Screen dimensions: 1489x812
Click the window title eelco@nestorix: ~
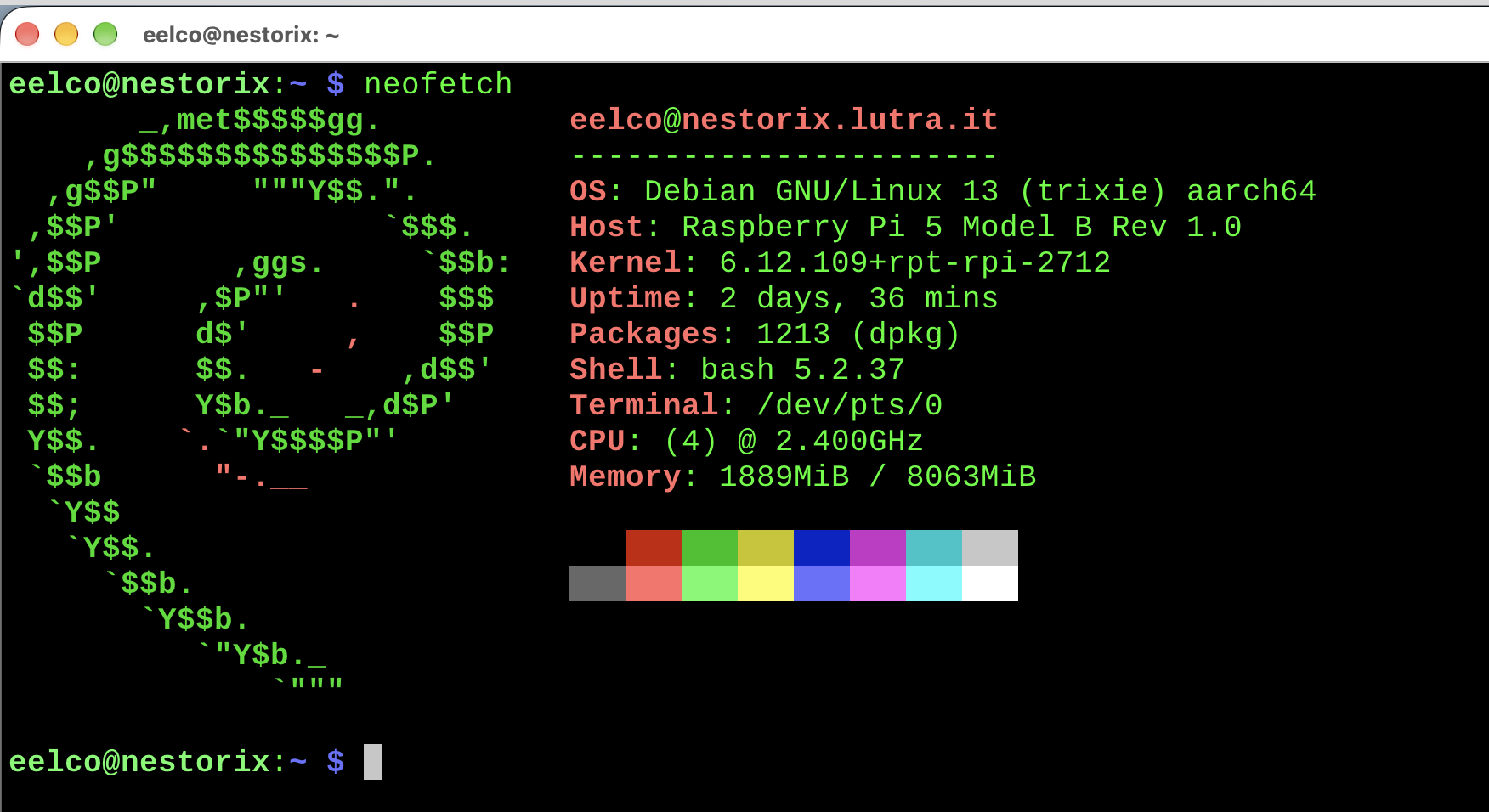tap(241, 35)
